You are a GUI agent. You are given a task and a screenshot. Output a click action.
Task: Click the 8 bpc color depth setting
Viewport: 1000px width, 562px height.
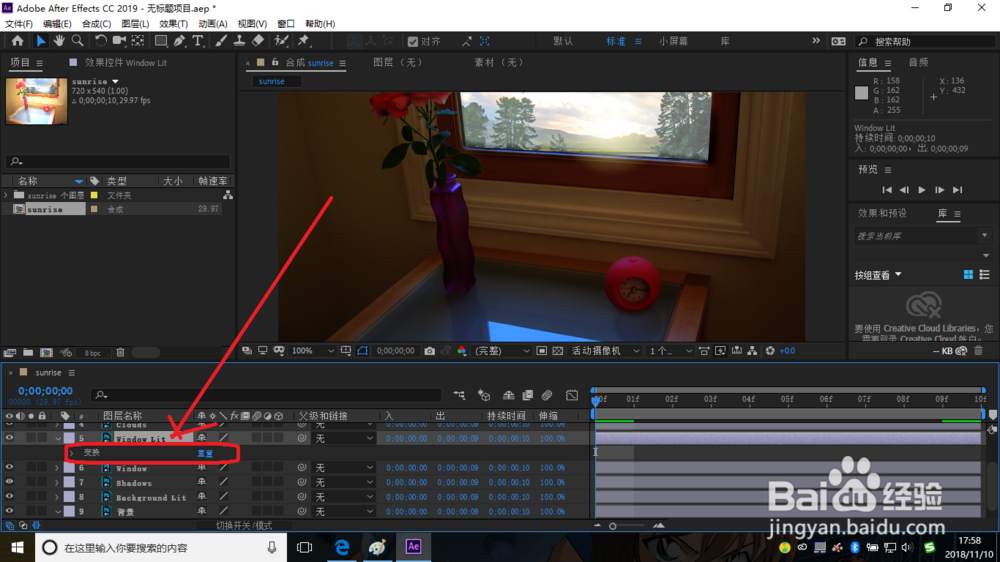(92, 353)
